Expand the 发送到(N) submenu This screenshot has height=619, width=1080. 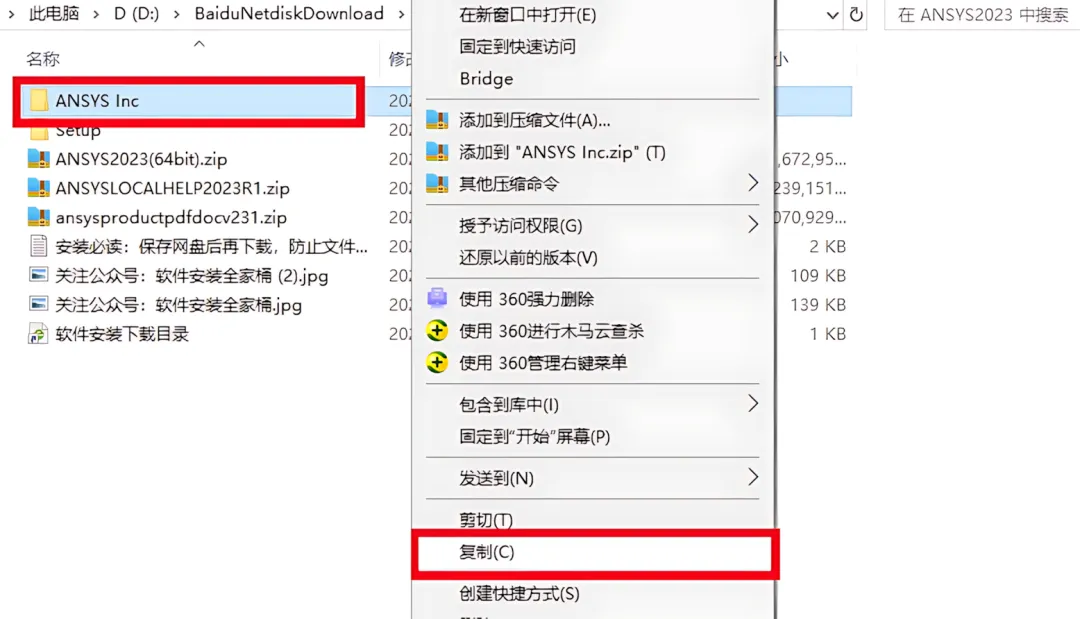753,477
